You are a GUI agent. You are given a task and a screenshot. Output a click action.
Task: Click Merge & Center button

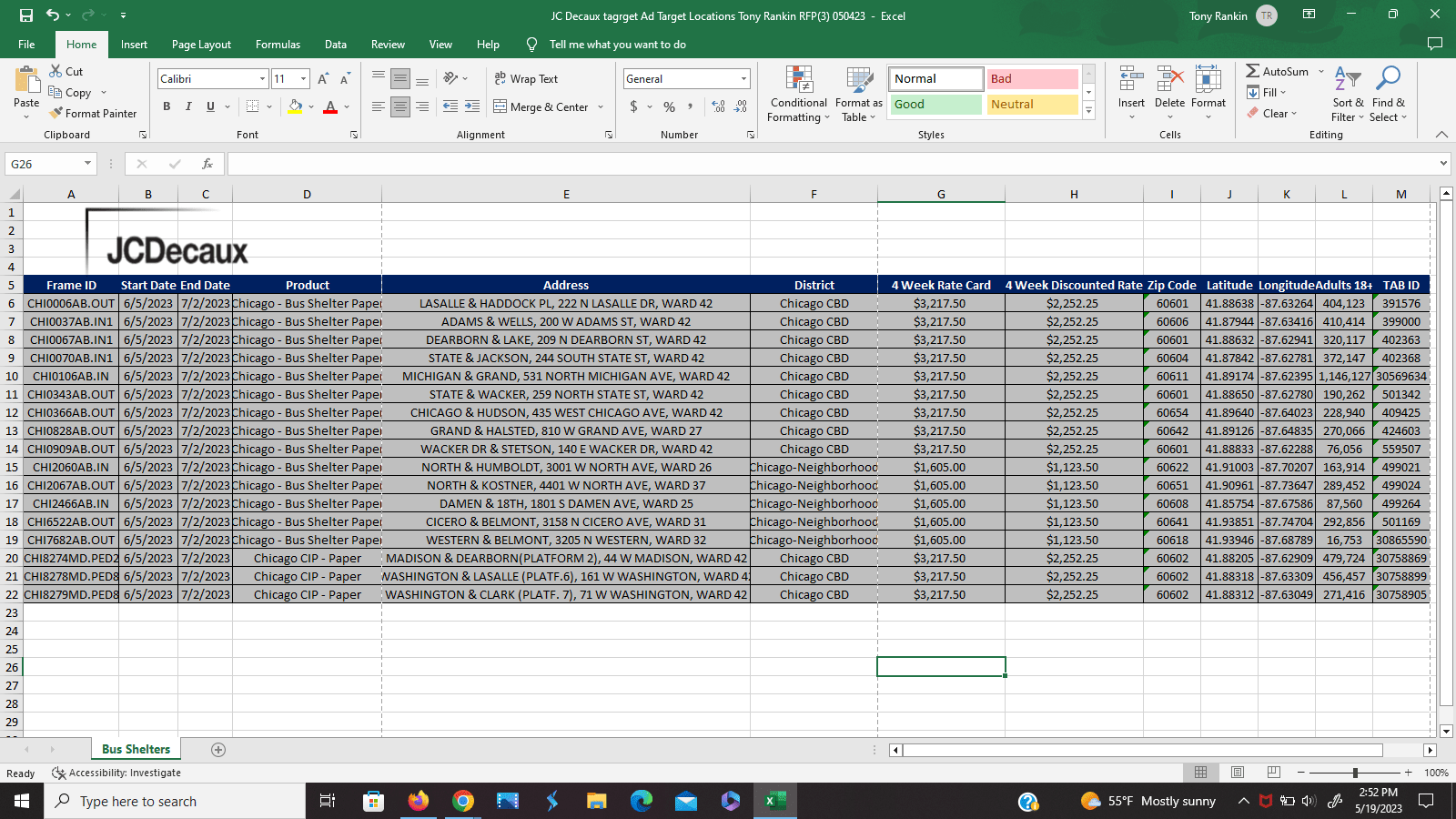pyautogui.click(x=541, y=106)
